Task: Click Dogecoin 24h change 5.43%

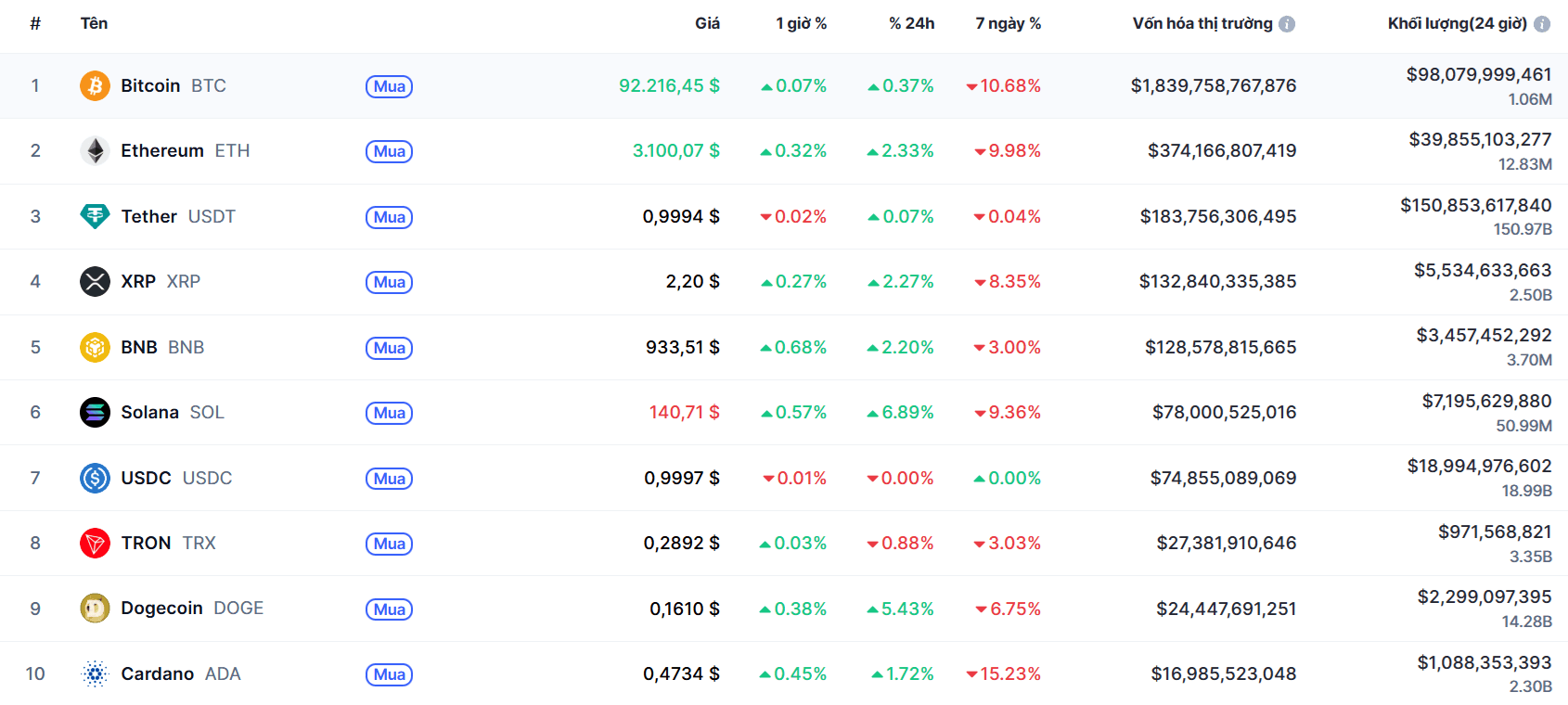Action: pyautogui.click(x=900, y=609)
